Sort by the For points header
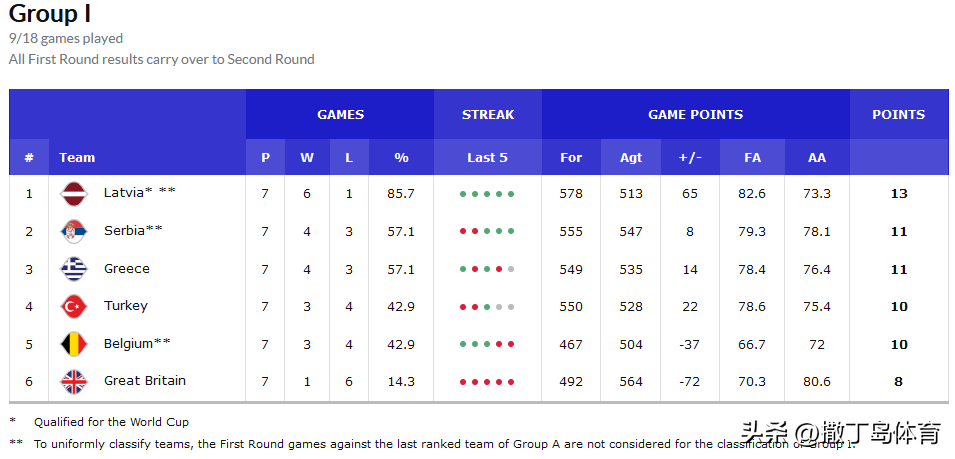This screenshot has height=459, width=955. (571, 157)
